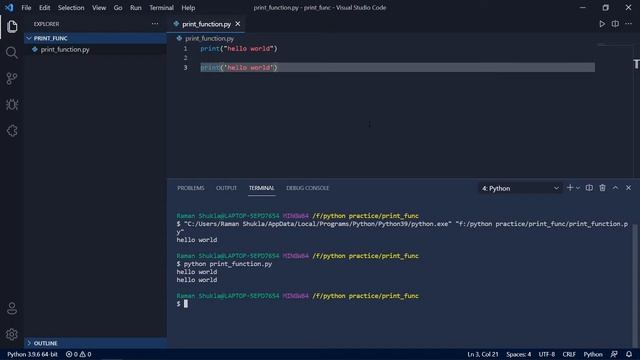640x360 pixels.
Task: Click the terminal prompt cursor line
Action: click(x=182, y=304)
